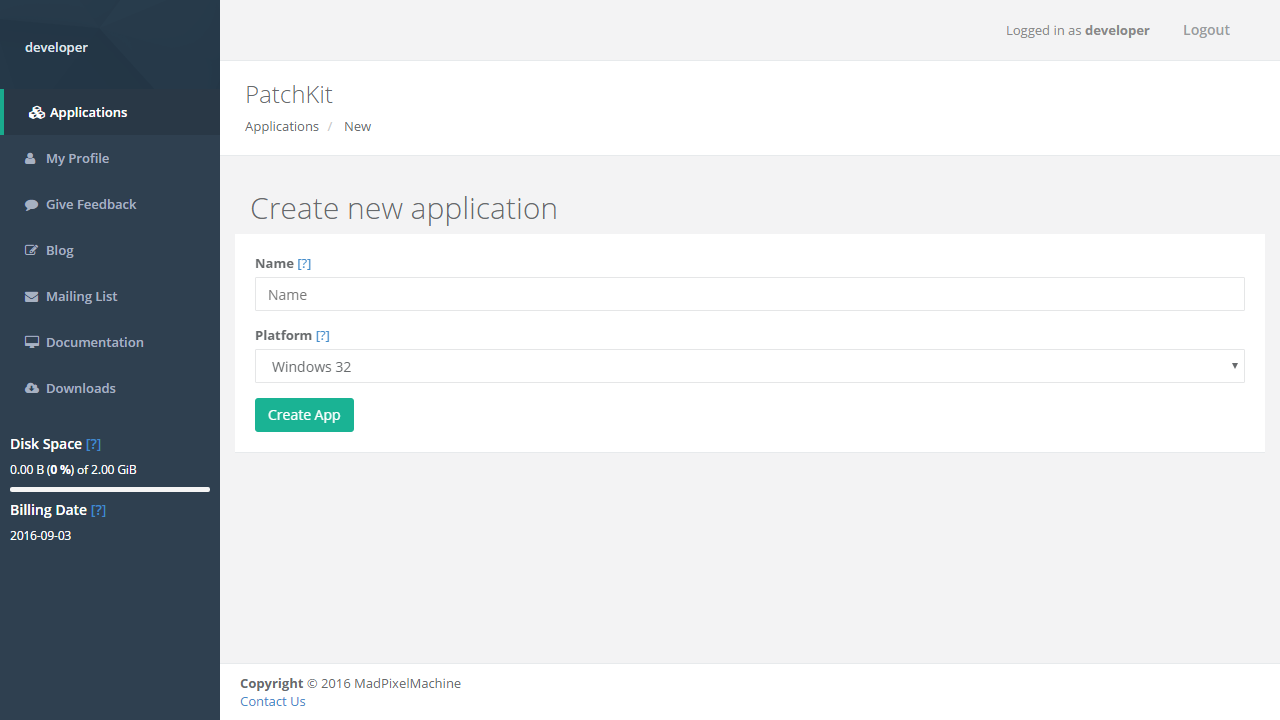This screenshot has width=1280, height=720.
Task: Click the billing date 2016-09-03
Action: [40, 535]
